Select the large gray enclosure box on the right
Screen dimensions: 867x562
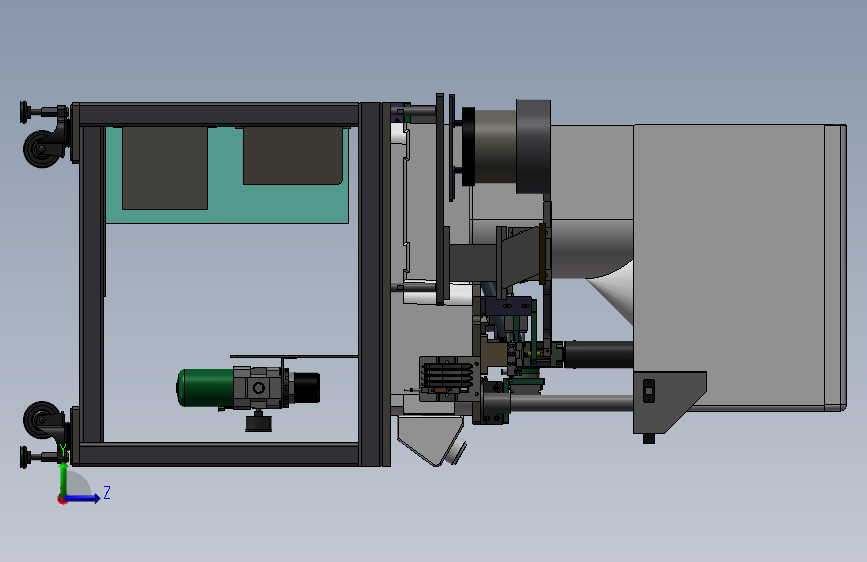[739, 267]
